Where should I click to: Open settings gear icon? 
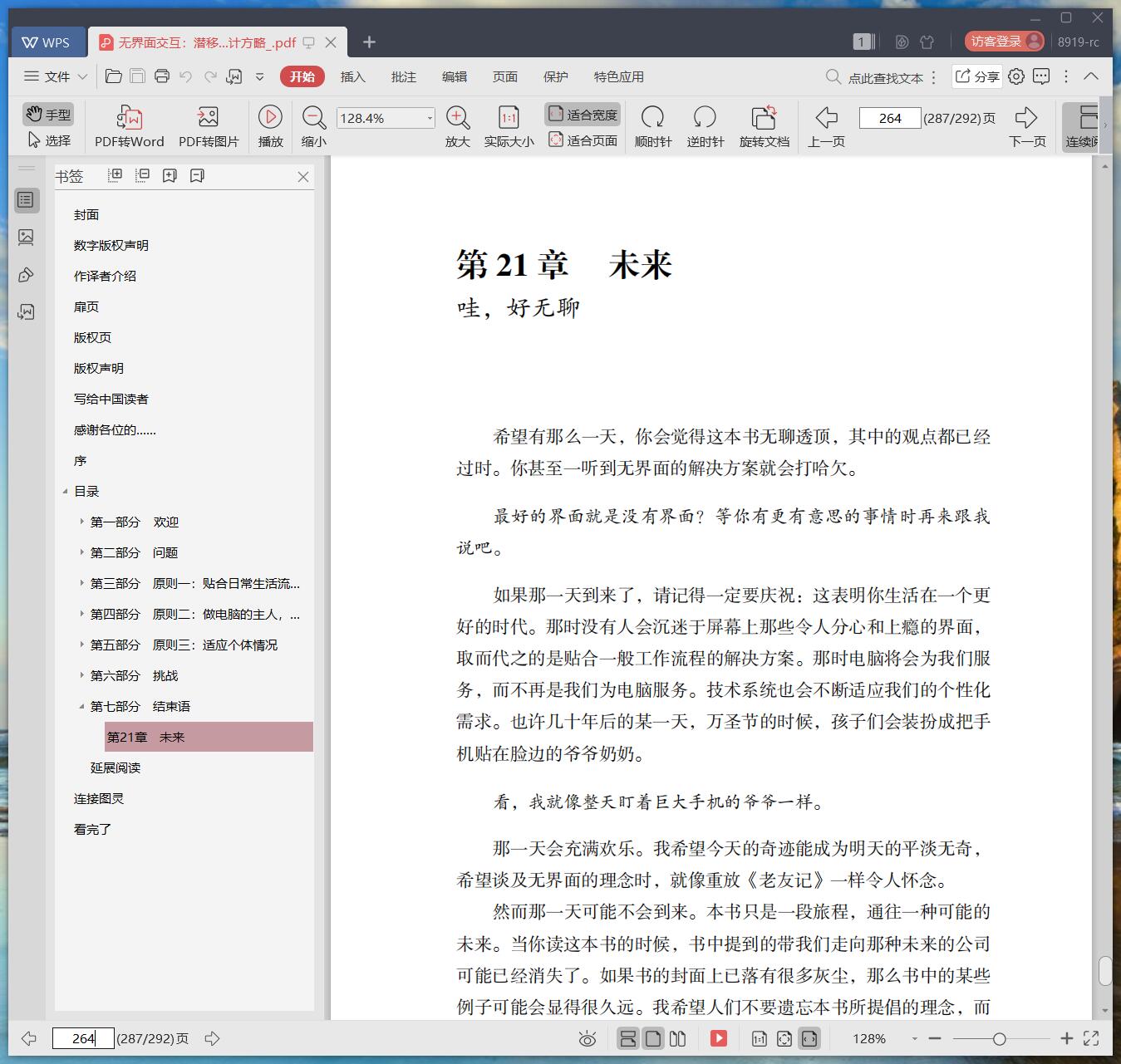(1016, 76)
